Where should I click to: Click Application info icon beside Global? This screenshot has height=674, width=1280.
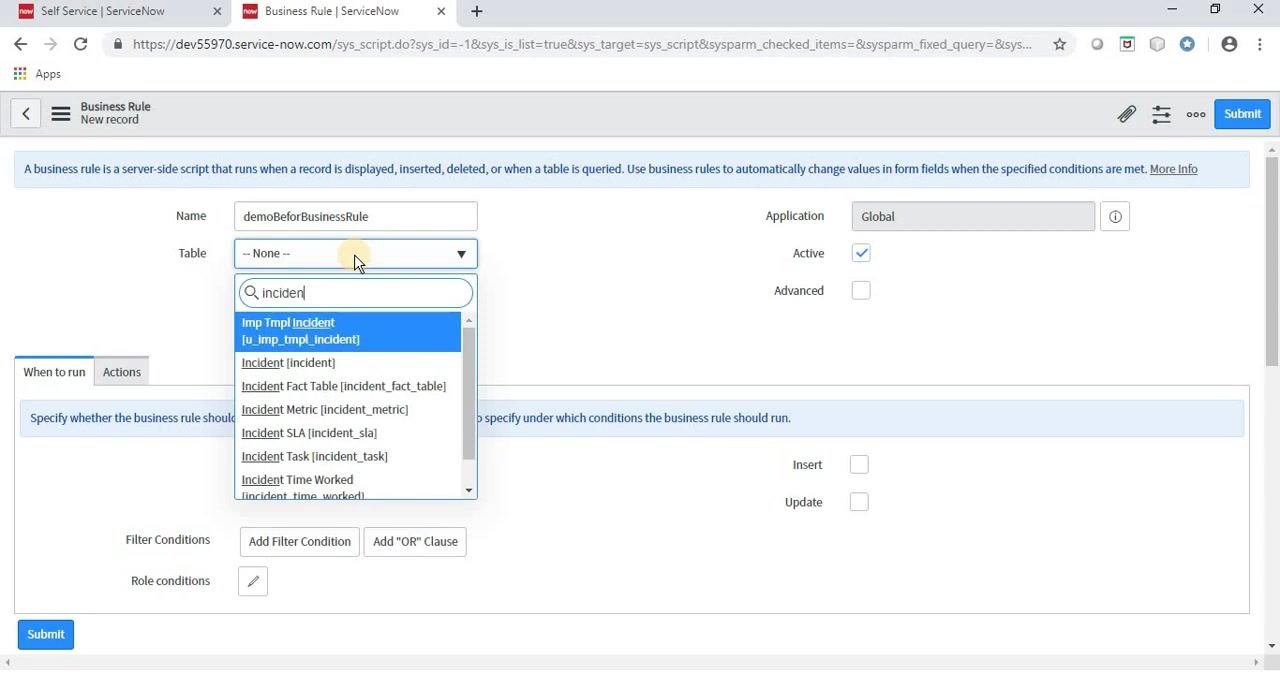[1115, 216]
